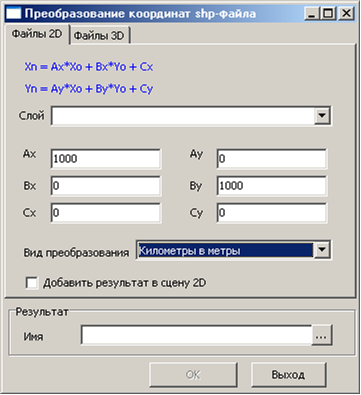Click the Yn formula text
Screen dimensions: 361x395
coord(89,89)
